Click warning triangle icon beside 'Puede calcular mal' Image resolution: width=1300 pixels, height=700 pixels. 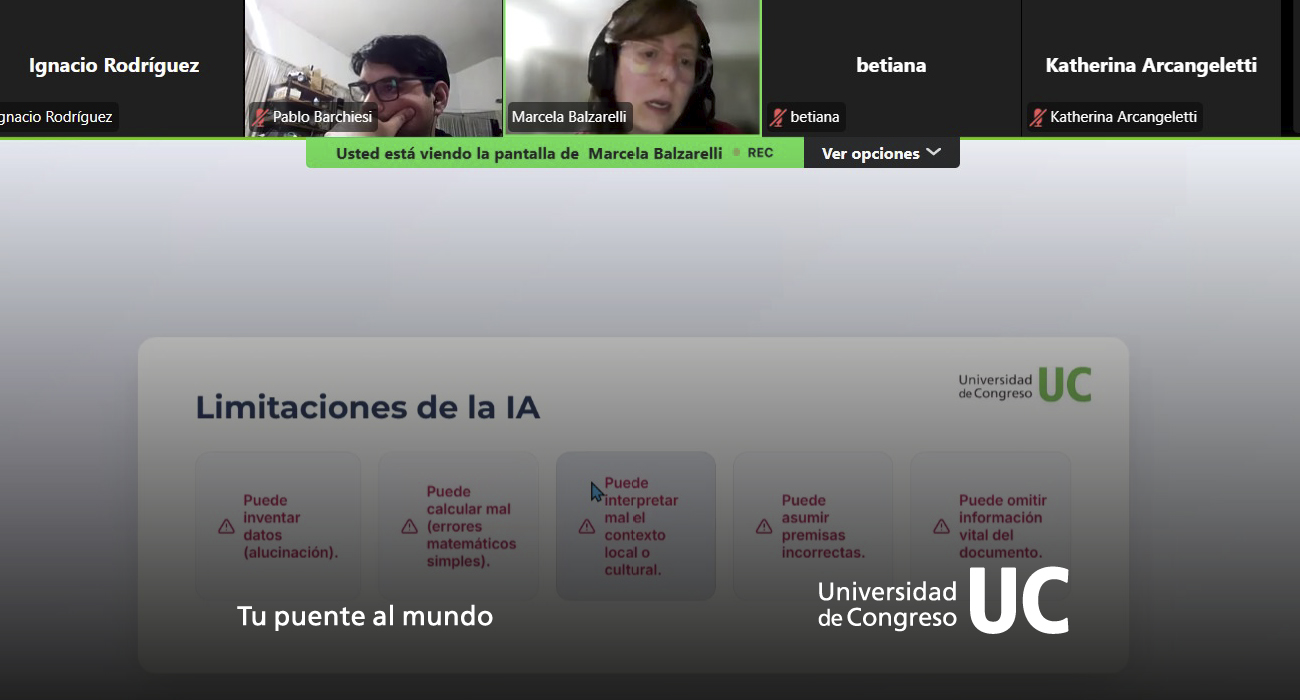409,526
